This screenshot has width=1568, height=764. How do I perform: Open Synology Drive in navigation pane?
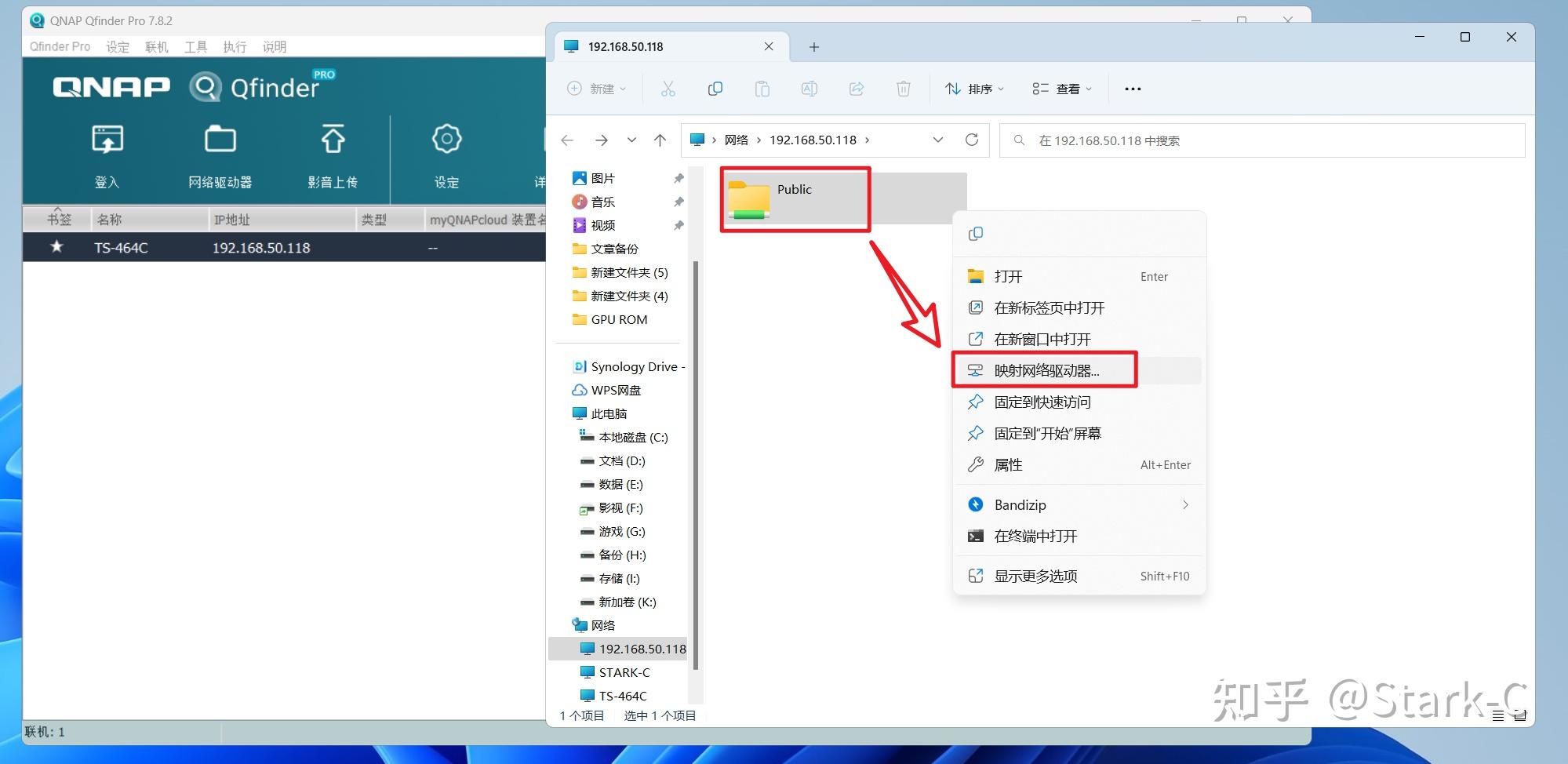click(x=628, y=366)
